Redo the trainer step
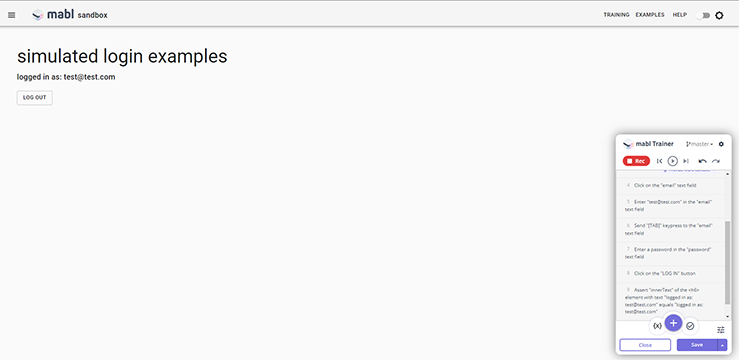Viewport: 739px width, 360px height. tap(716, 161)
